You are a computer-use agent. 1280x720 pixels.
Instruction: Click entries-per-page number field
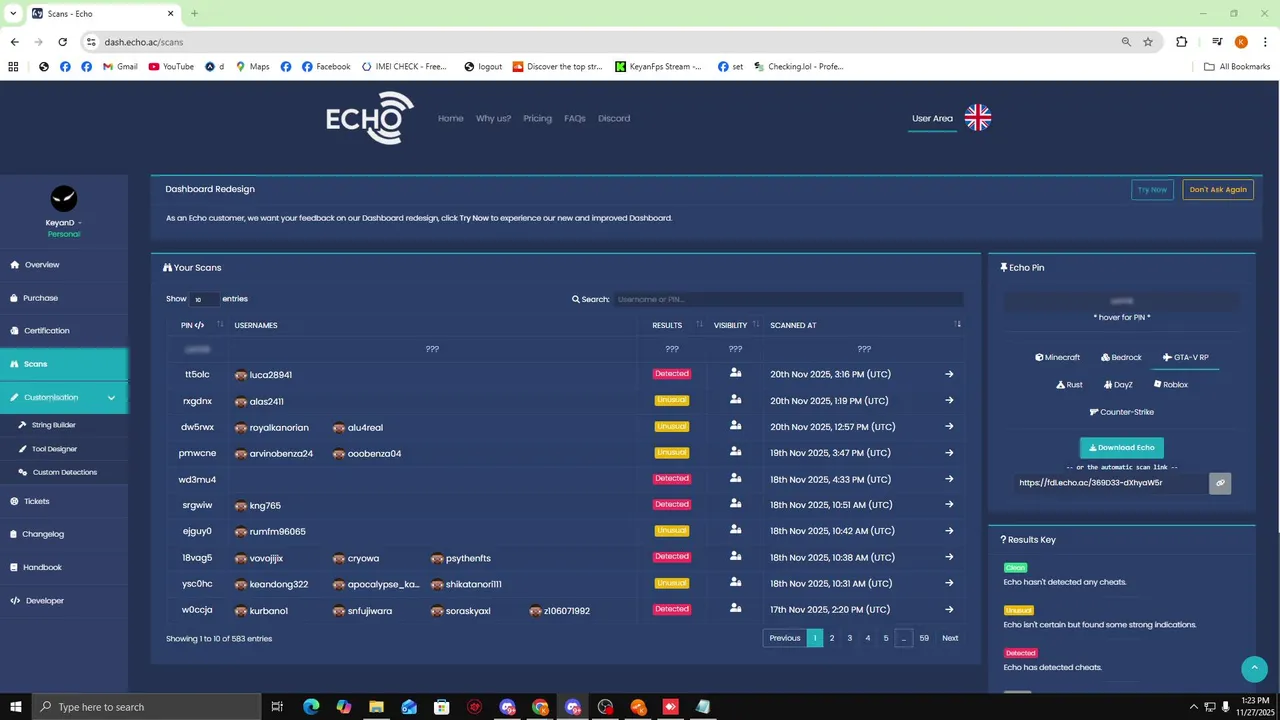pyautogui.click(x=204, y=299)
